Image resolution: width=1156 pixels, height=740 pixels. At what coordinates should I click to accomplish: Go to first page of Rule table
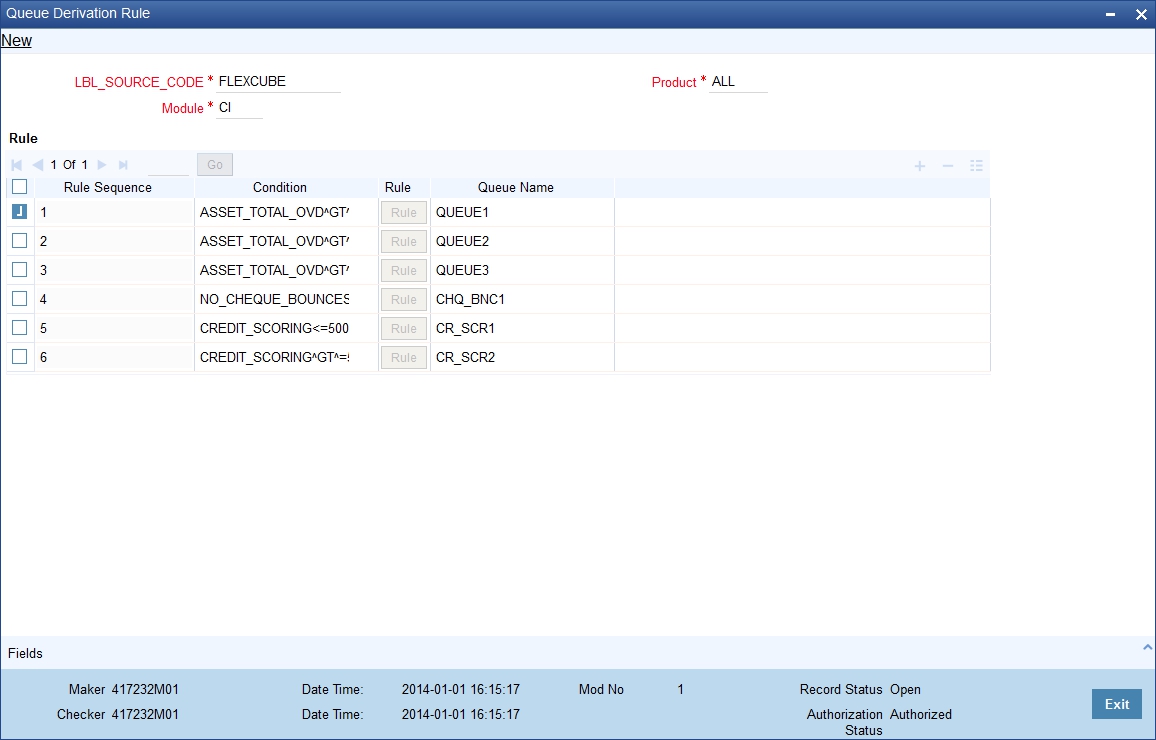[16, 165]
